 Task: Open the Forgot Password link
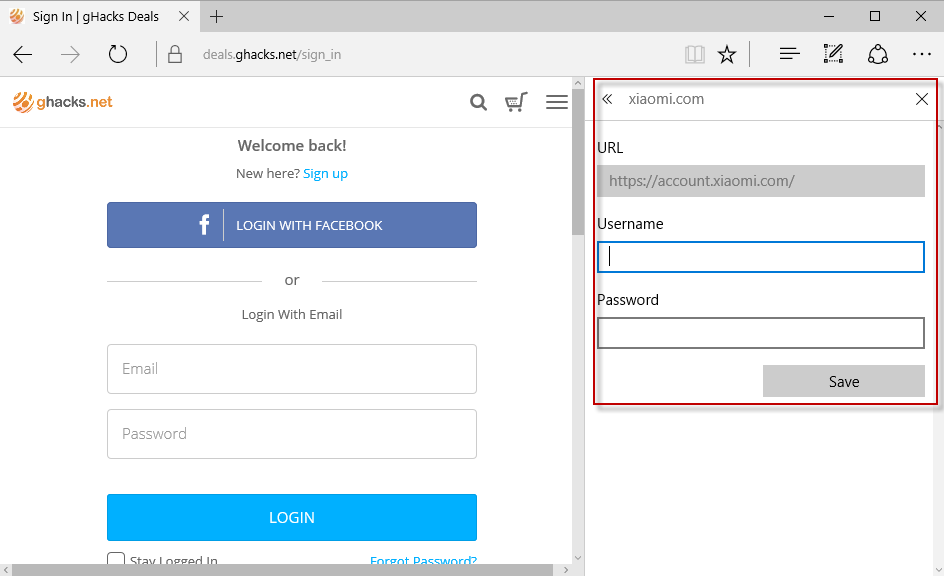click(423, 560)
